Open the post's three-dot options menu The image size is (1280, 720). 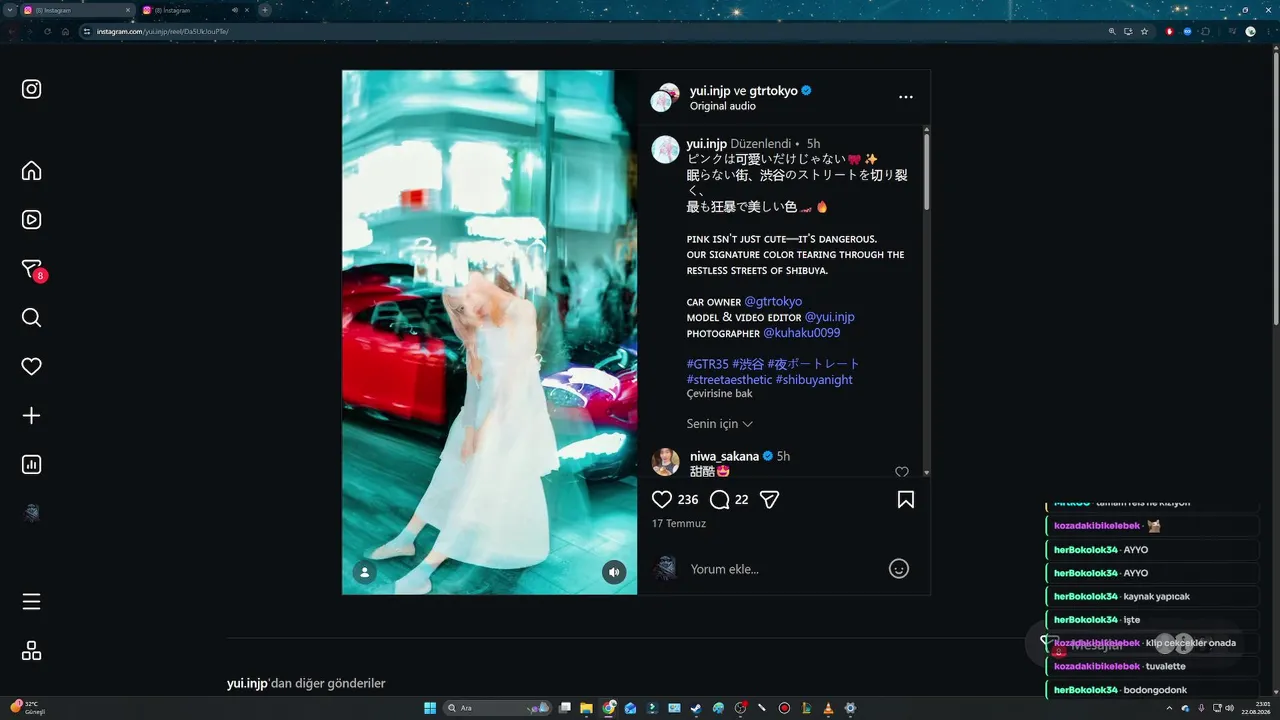point(906,97)
